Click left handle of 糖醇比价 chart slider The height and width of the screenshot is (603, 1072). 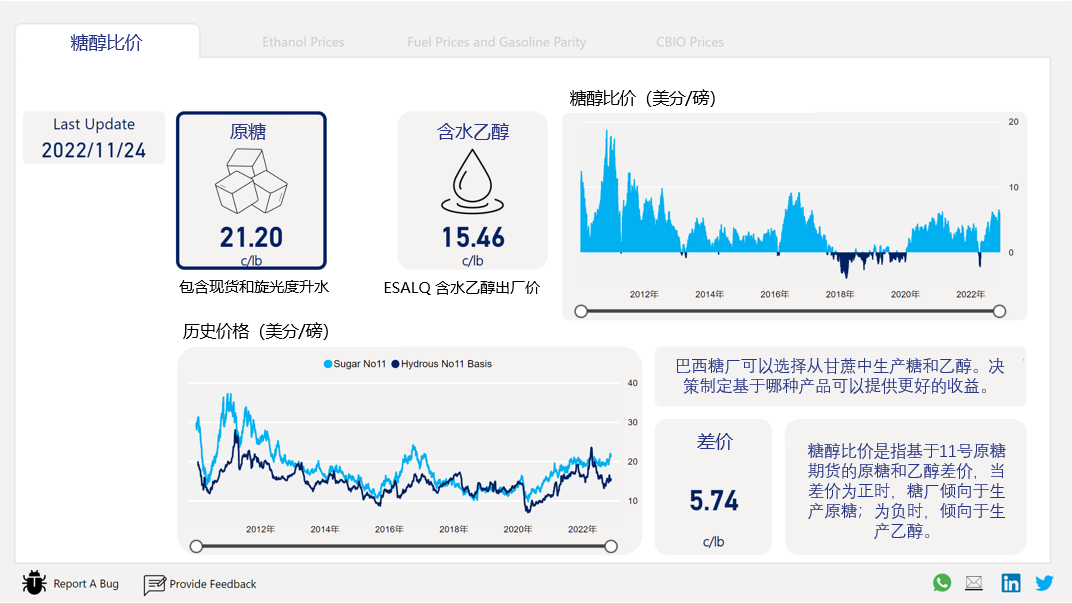click(x=581, y=311)
